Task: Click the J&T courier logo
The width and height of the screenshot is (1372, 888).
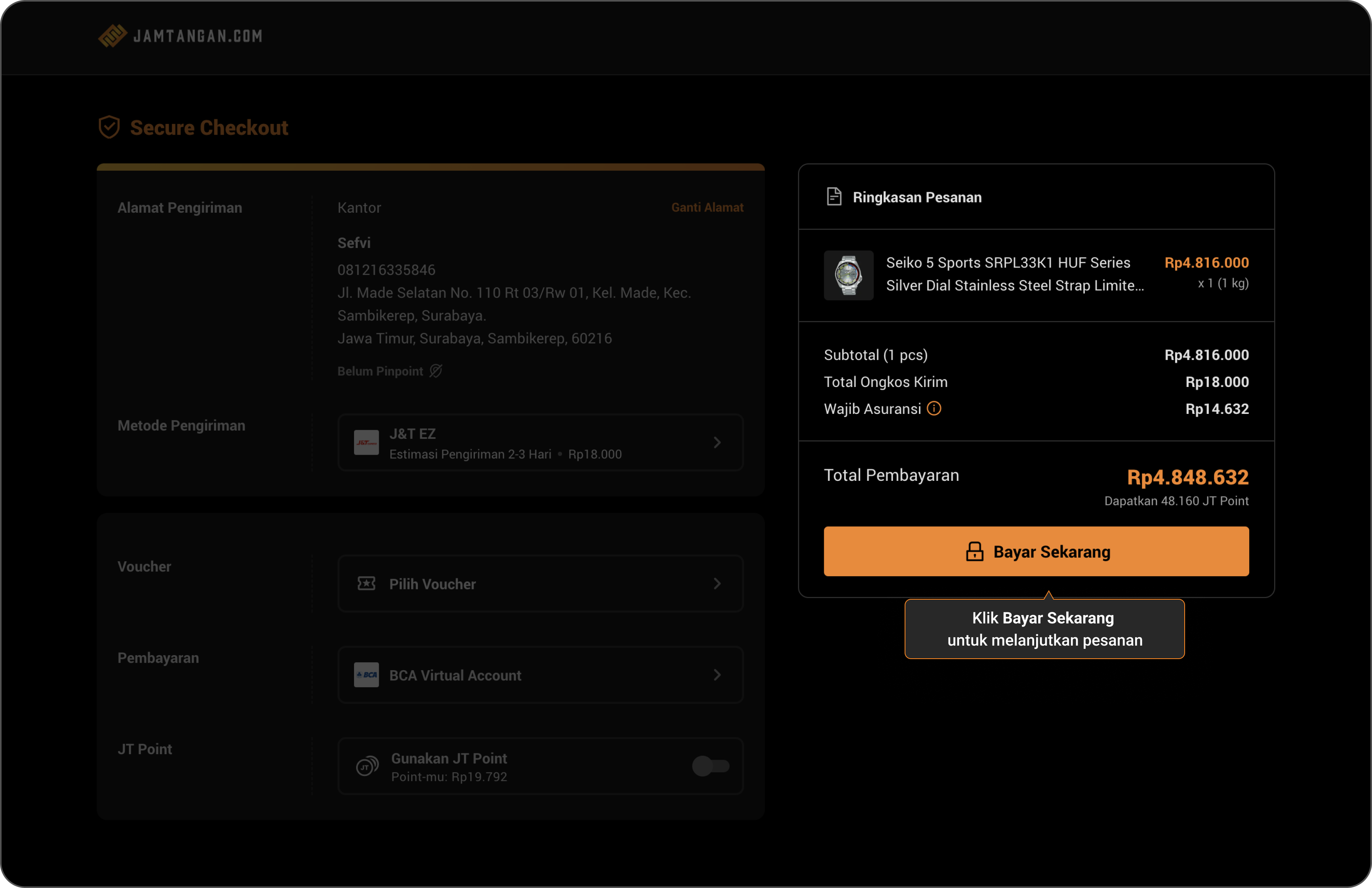Action: point(367,442)
